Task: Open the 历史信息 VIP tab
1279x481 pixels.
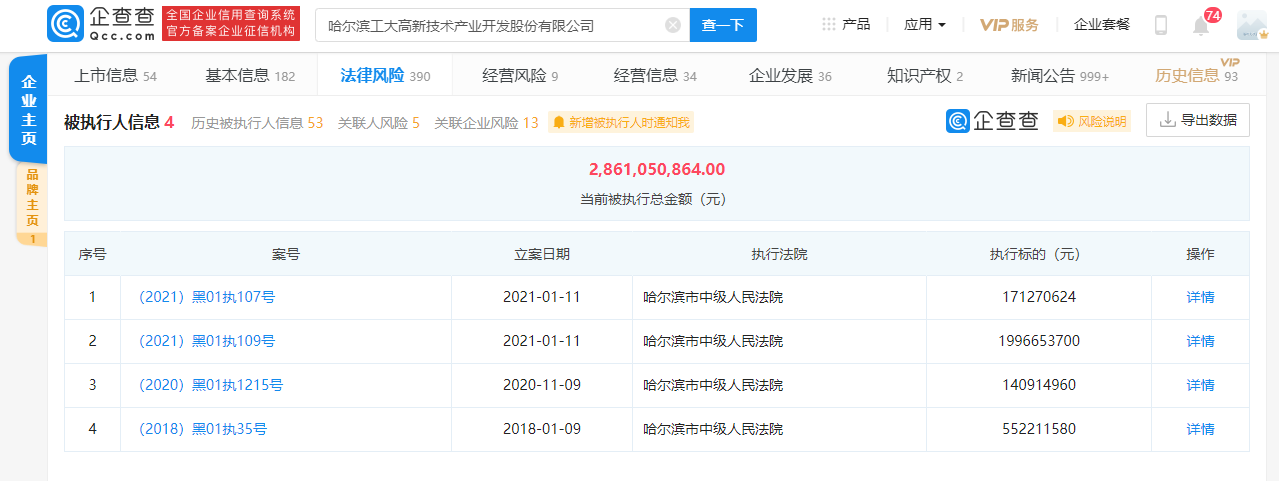Action: pos(1195,76)
